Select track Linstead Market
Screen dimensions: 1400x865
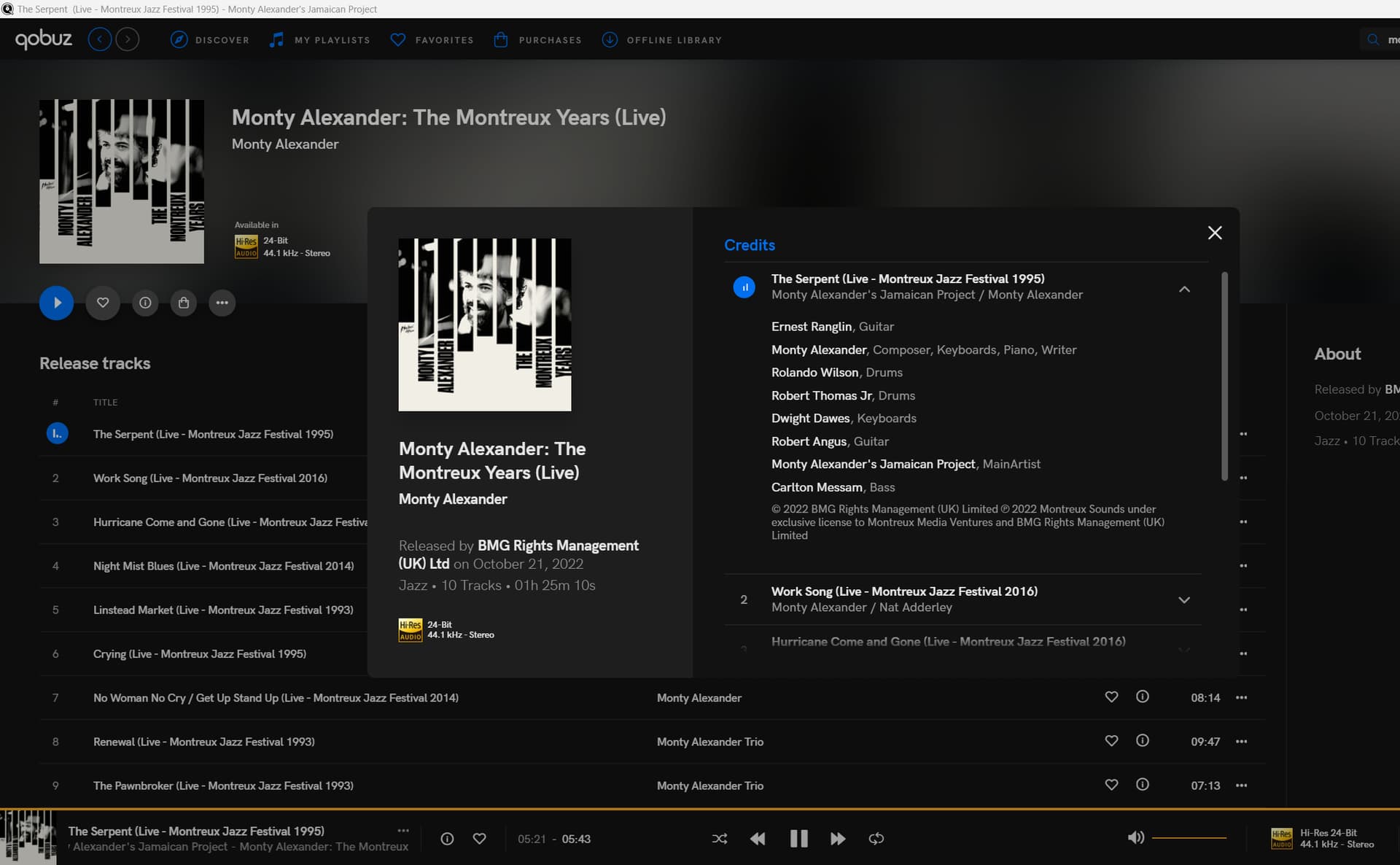pyautogui.click(x=223, y=610)
